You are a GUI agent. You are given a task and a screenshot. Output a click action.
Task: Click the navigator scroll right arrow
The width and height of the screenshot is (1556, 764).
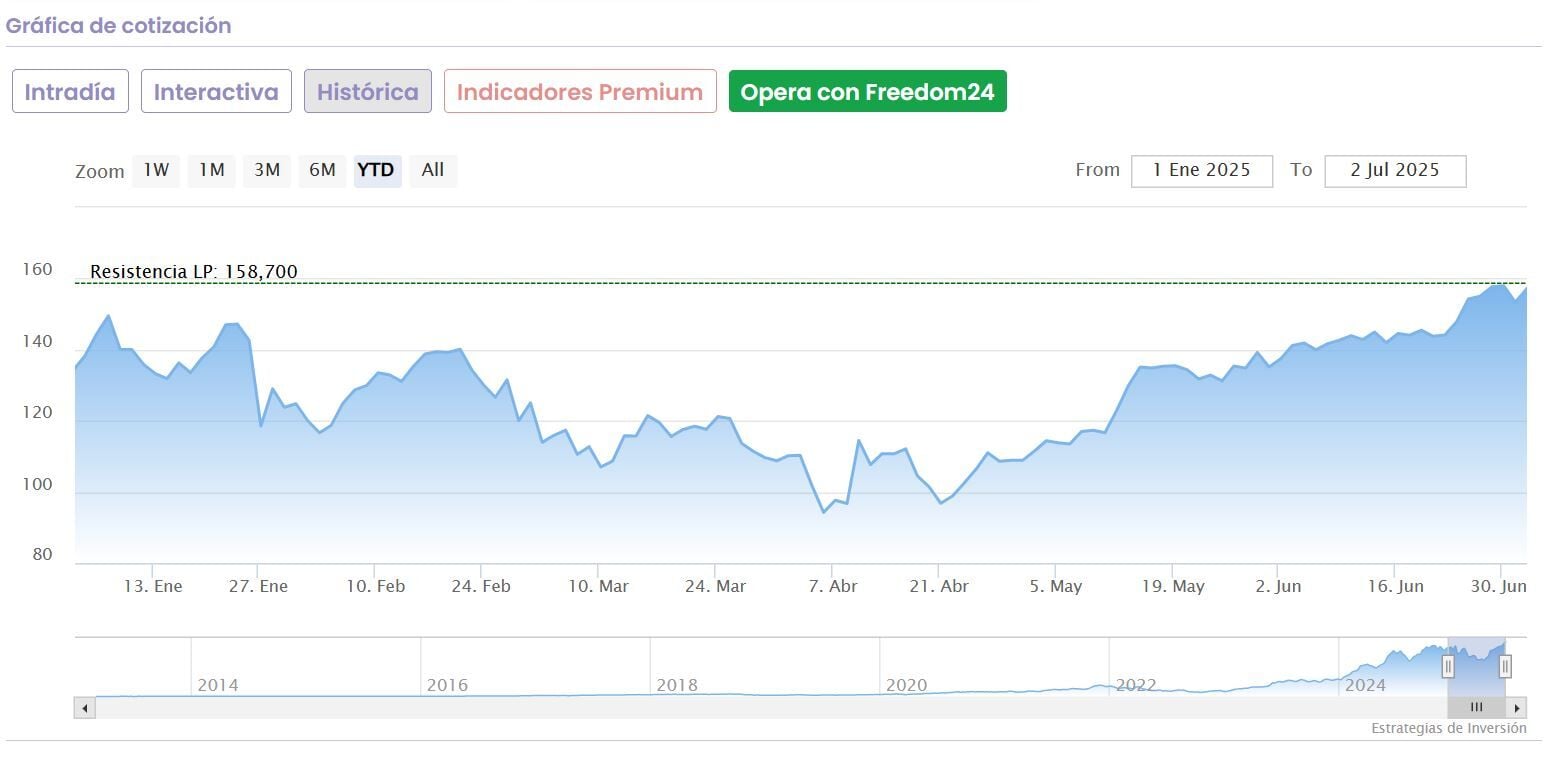coord(1517,708)
